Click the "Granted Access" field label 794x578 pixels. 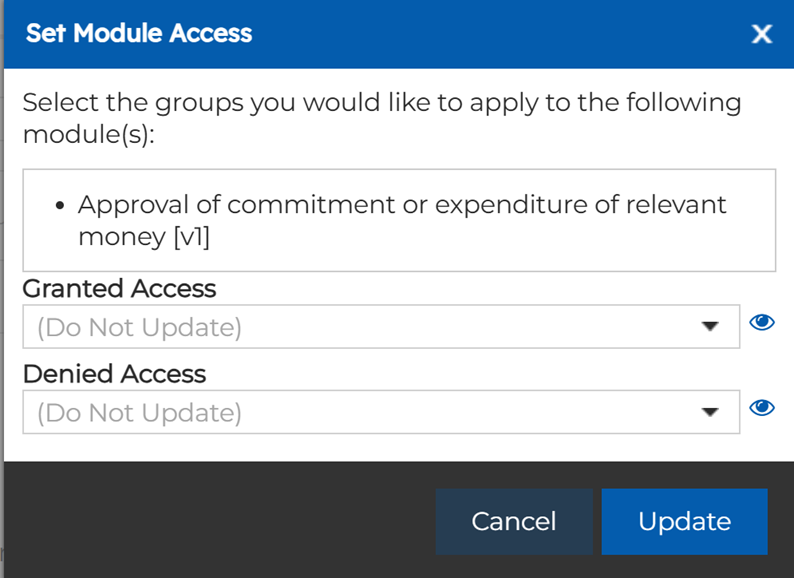click(x=119, y=288)
